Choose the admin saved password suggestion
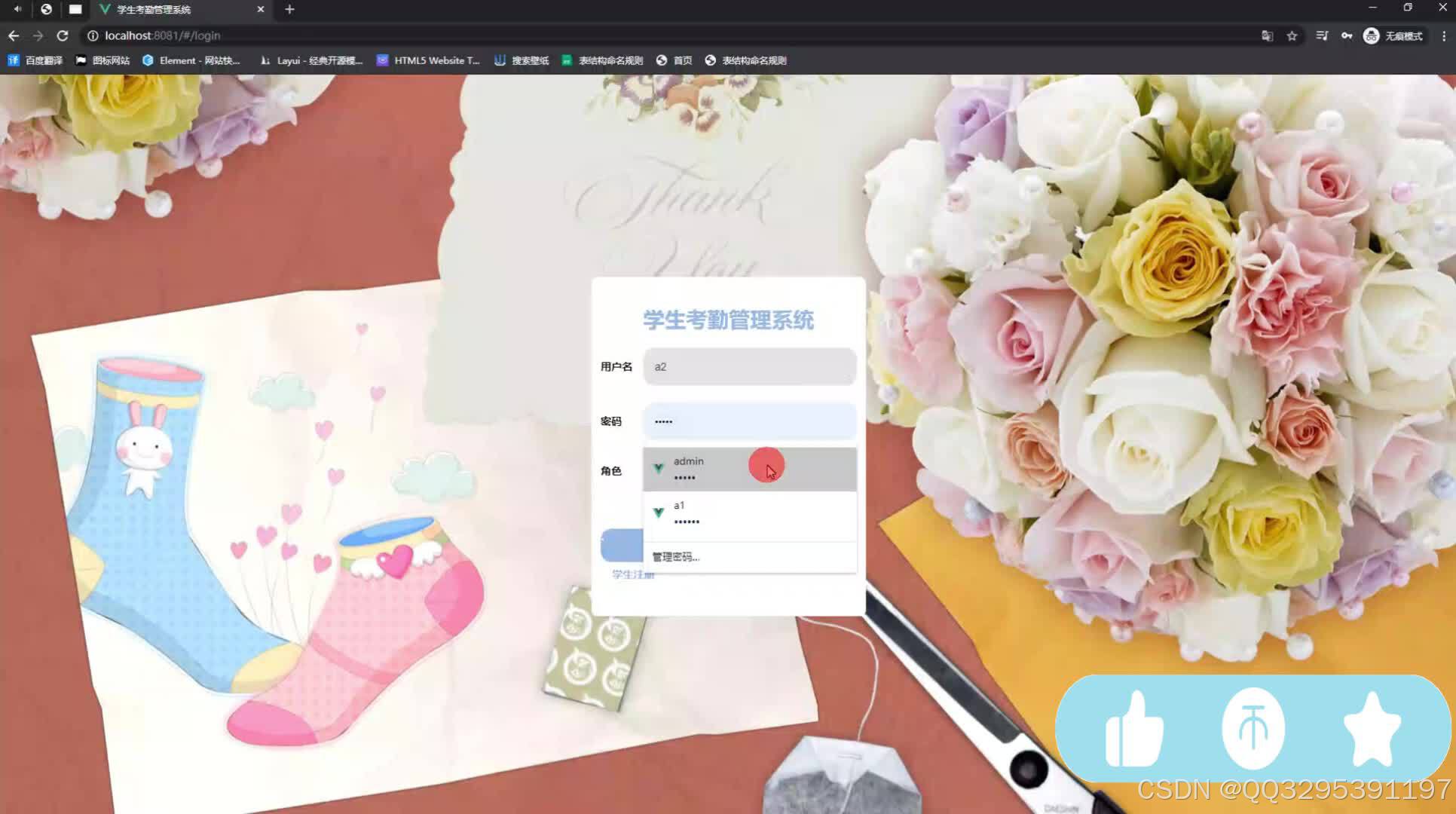The image size is (1456, 814). (x=749, y=469)
